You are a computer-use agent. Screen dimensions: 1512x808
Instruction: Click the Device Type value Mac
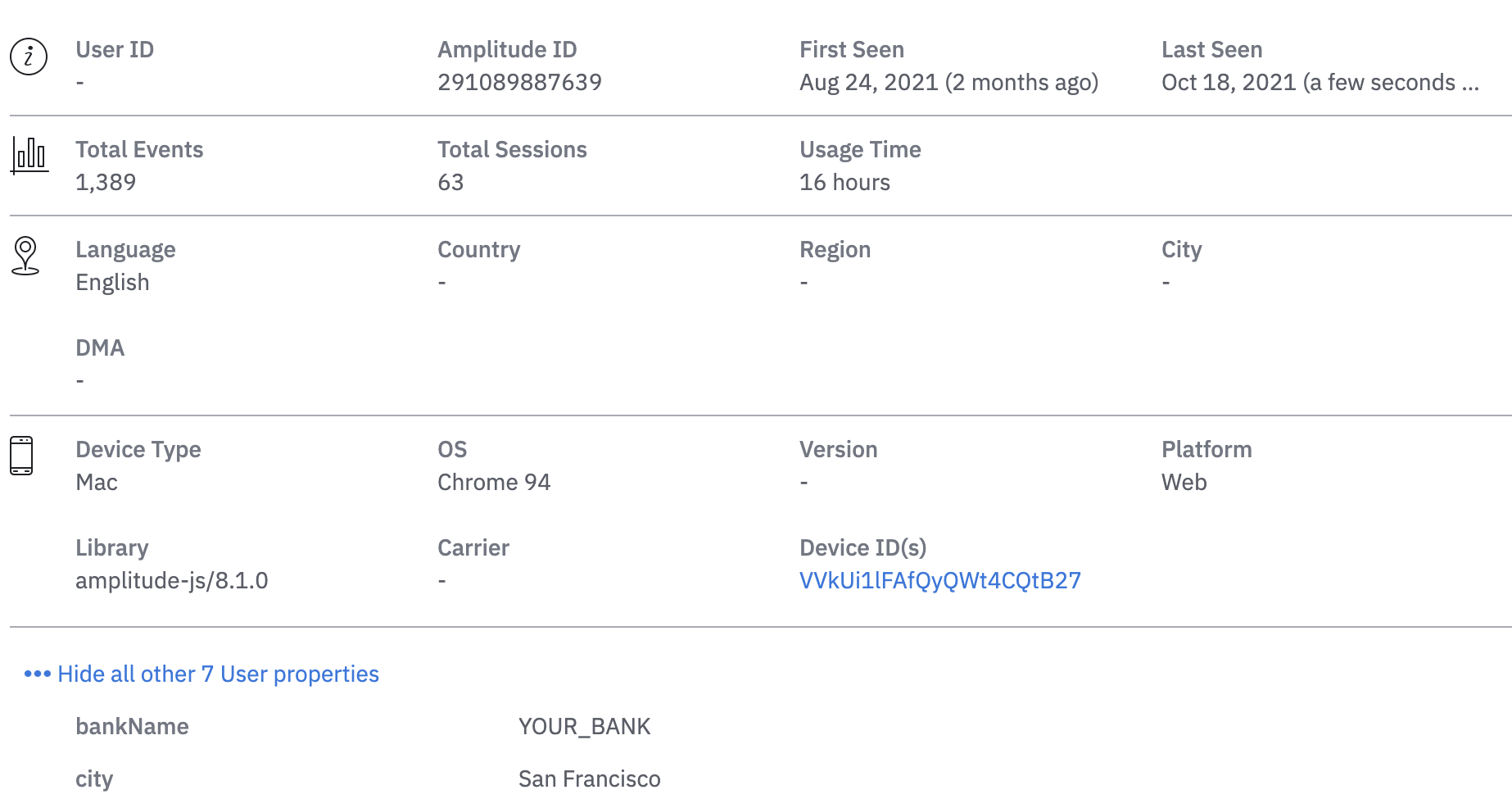[97, 482]
